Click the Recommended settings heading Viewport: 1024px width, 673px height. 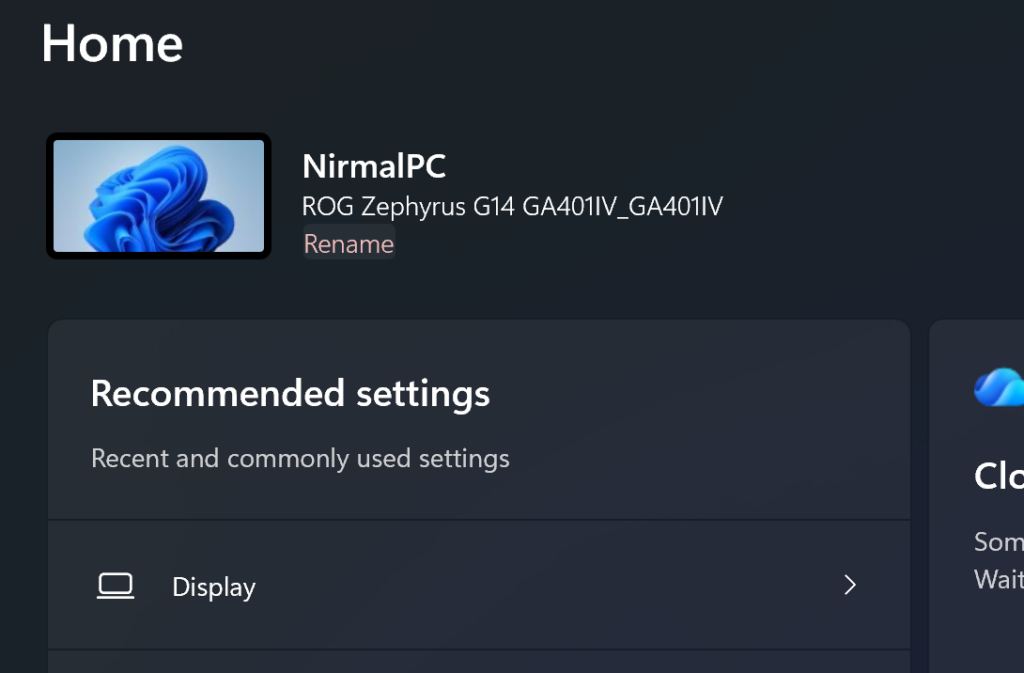tap(290, 393)
